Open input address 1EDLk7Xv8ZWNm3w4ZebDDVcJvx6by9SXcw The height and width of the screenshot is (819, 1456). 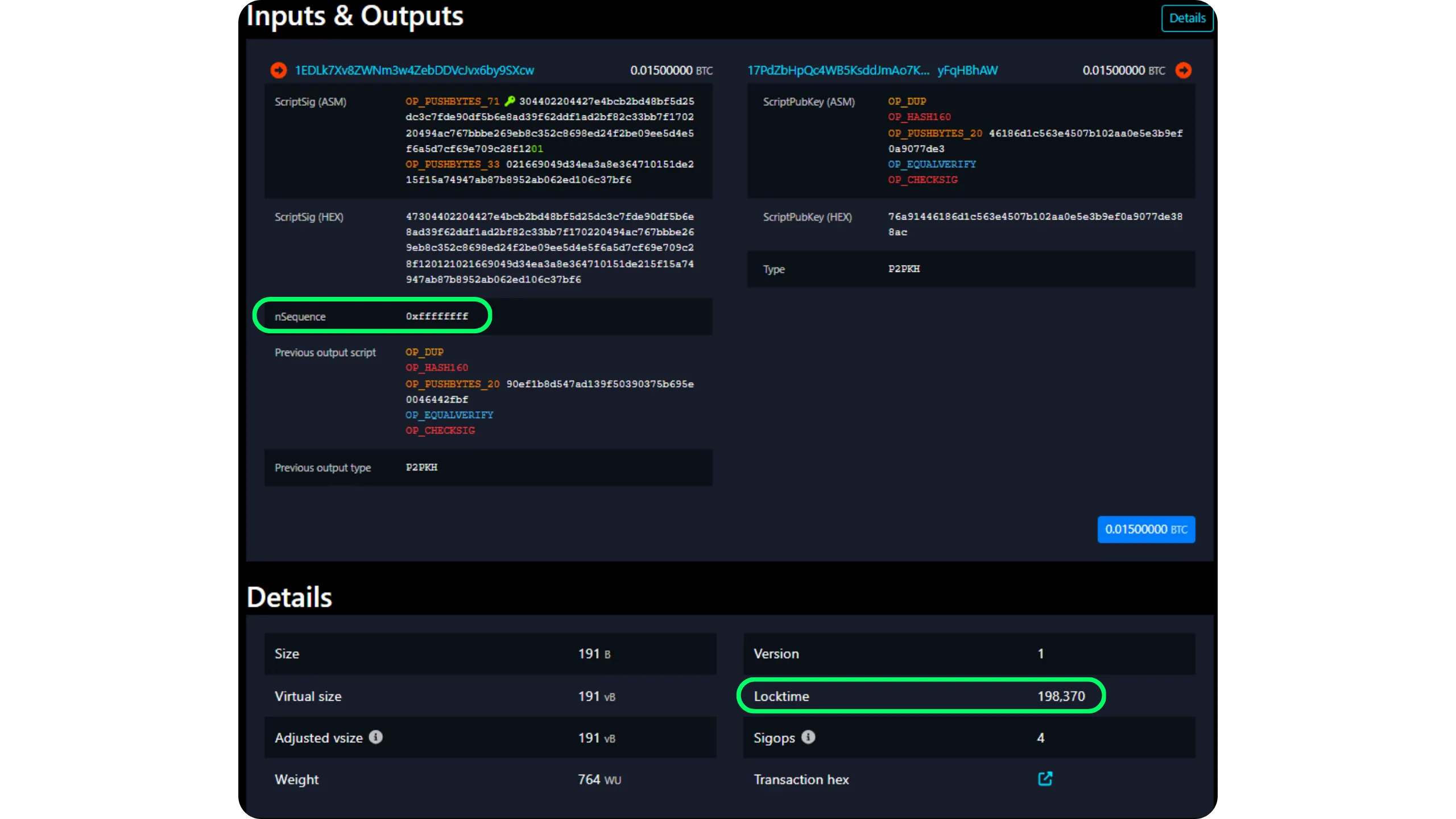(x=414, y=70)
